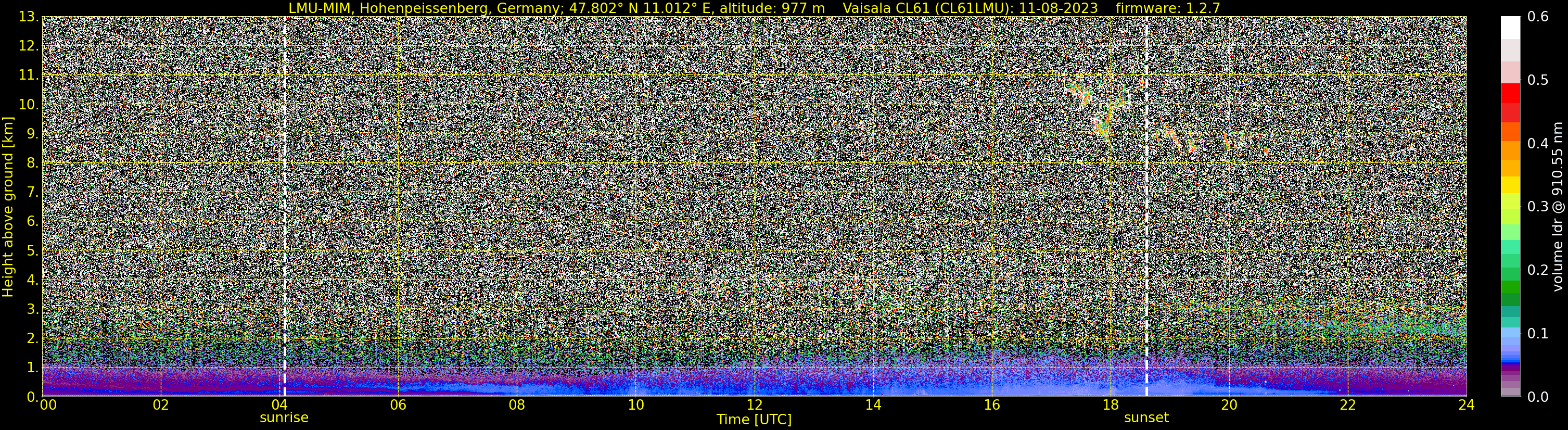The width and height of the screenshot is (1568, 430).
Task: Click the '1.' height axis tick label
Action: tap(33, 367)
